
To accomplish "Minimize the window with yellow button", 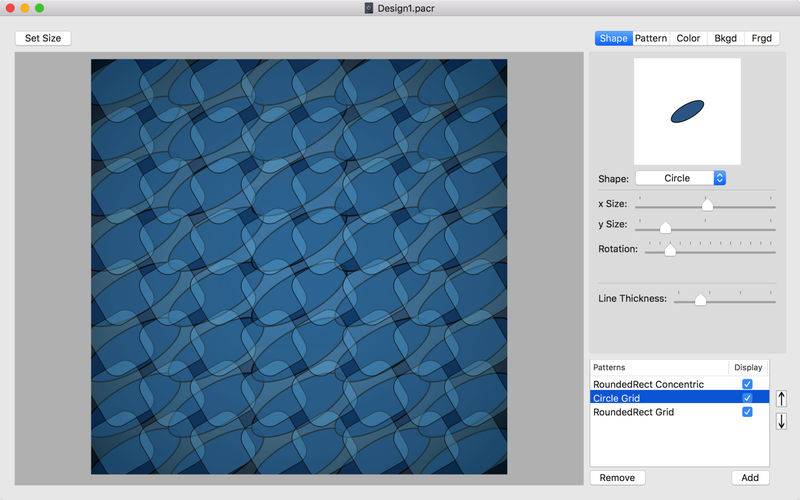I will point(24,8).
